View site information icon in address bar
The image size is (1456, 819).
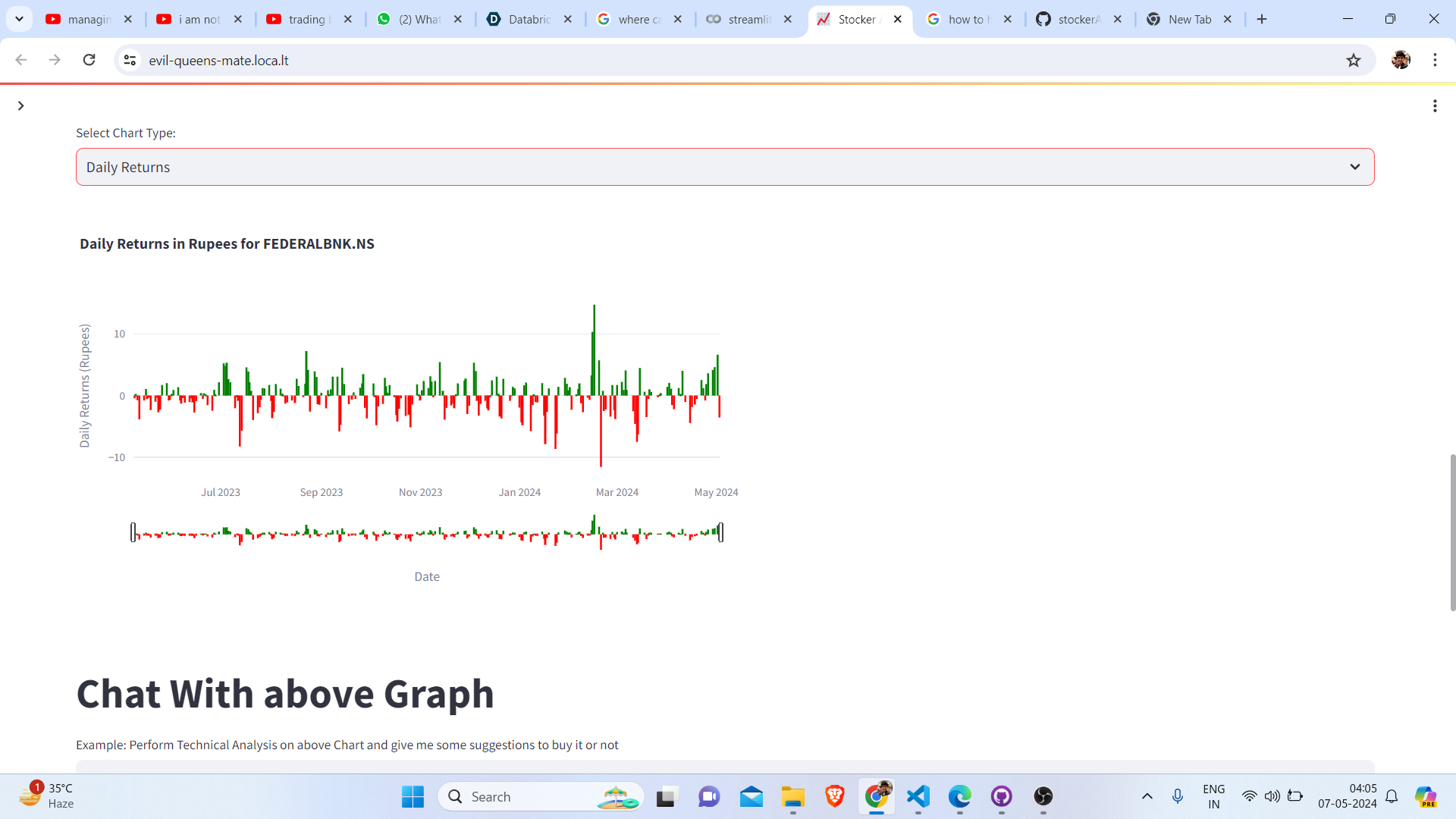130,60
